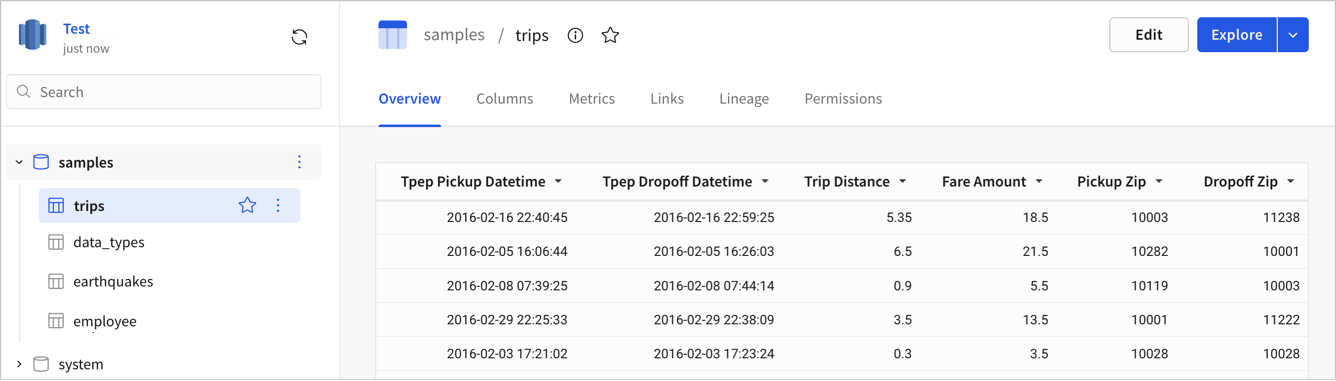Image resolution: width=1336 pixels, height=381 pixels.
Task: Click the samples database cylinder icon
Action: 41,162
